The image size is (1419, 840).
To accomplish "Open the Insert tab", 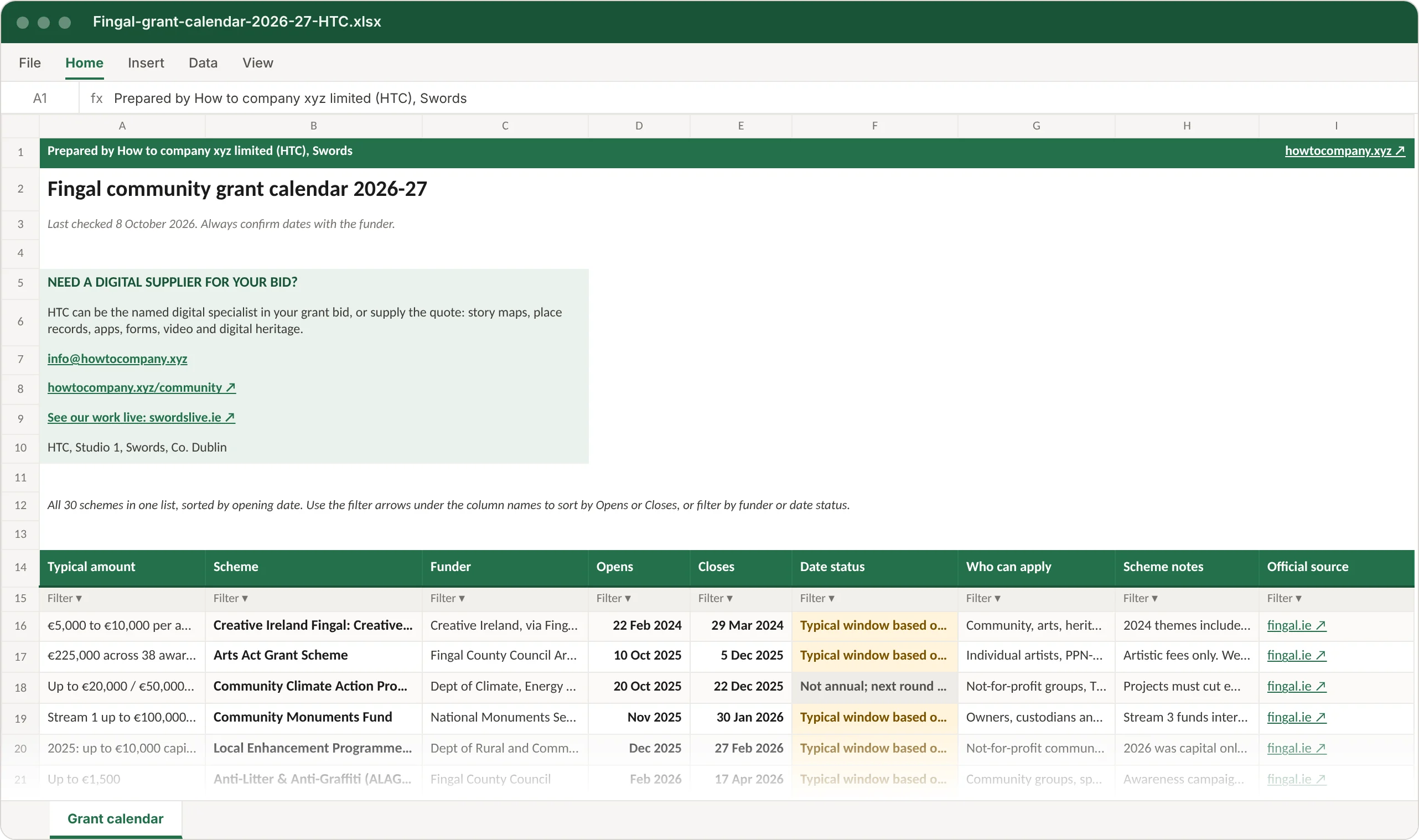I will [146, 63].
